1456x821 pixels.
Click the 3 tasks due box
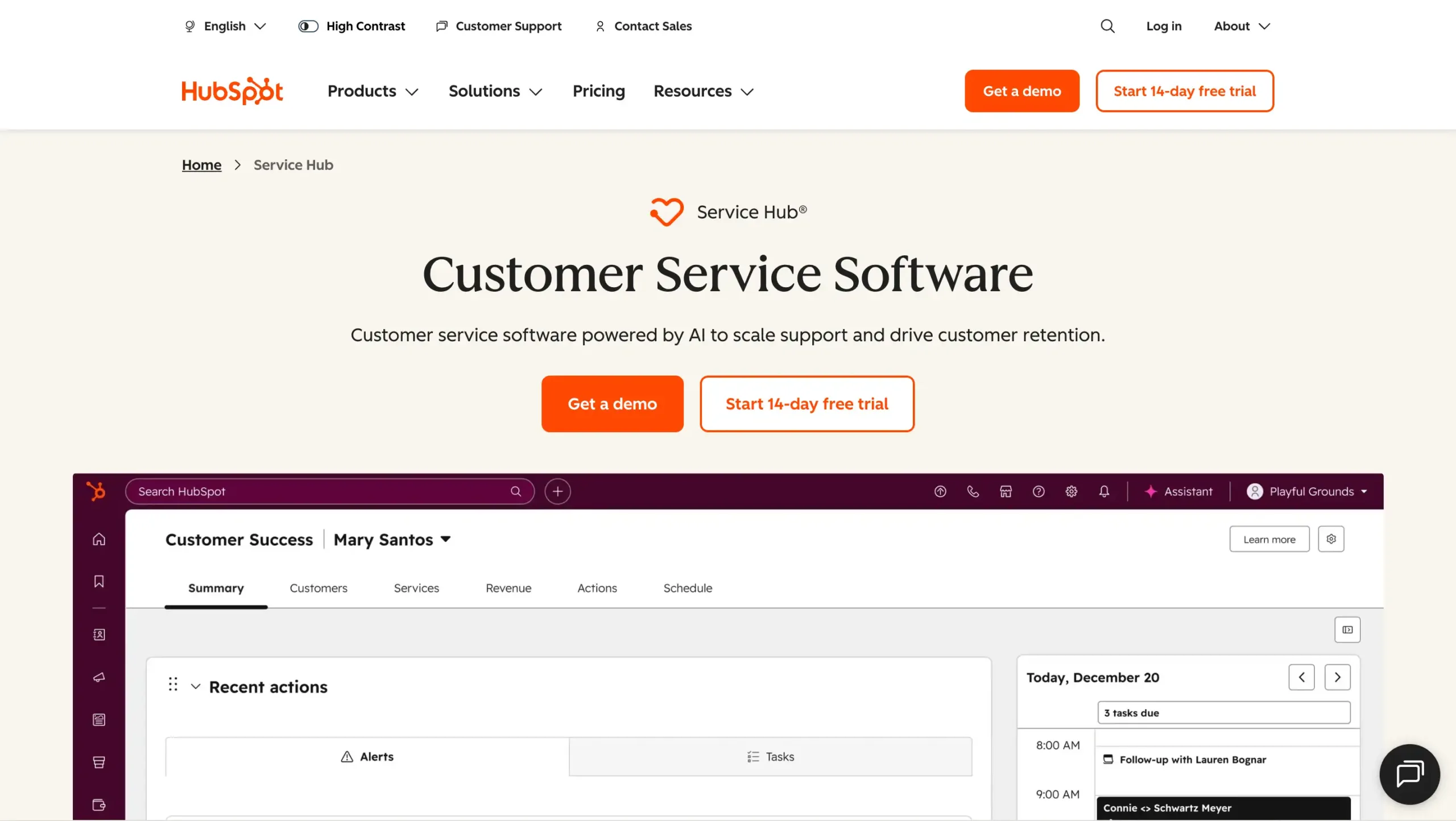click(x=1224, y=712)
